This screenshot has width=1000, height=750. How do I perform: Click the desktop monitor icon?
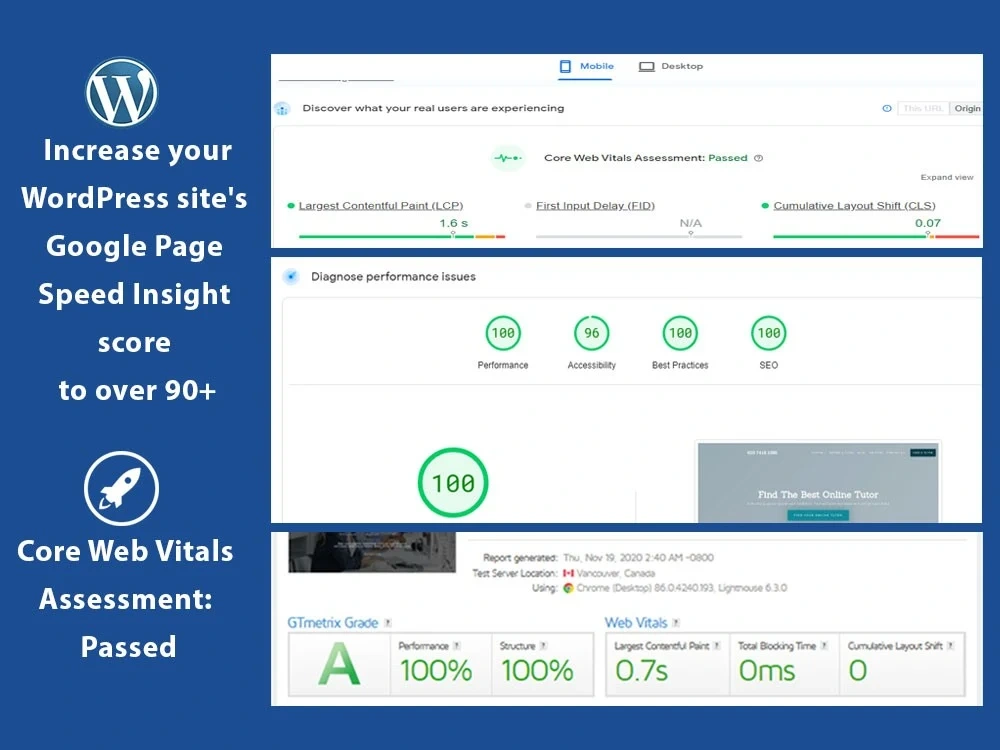click(x=647, y=66)
